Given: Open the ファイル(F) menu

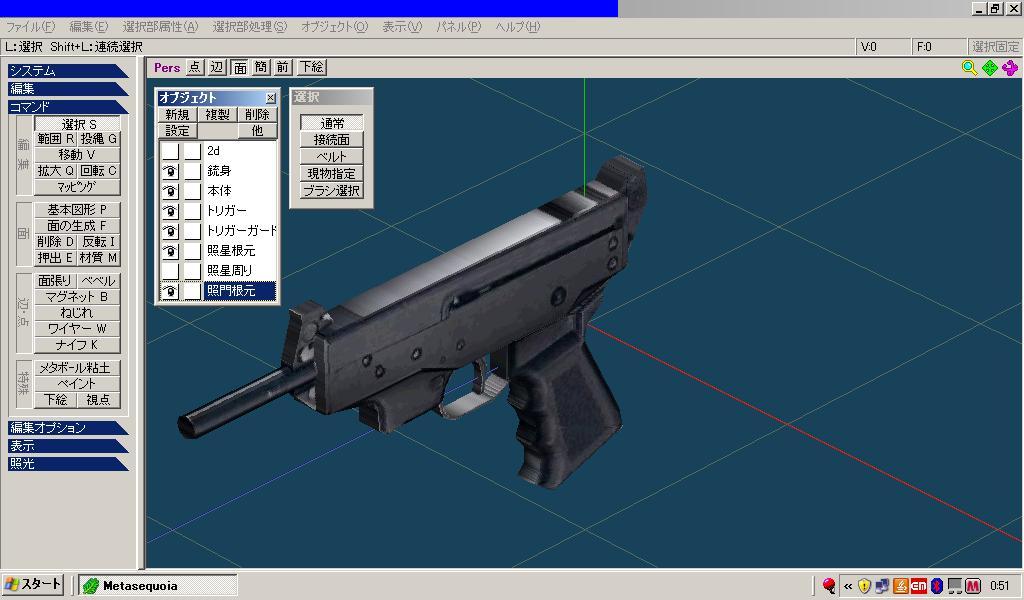Looking at the screenshot, I should coord(31,27).
